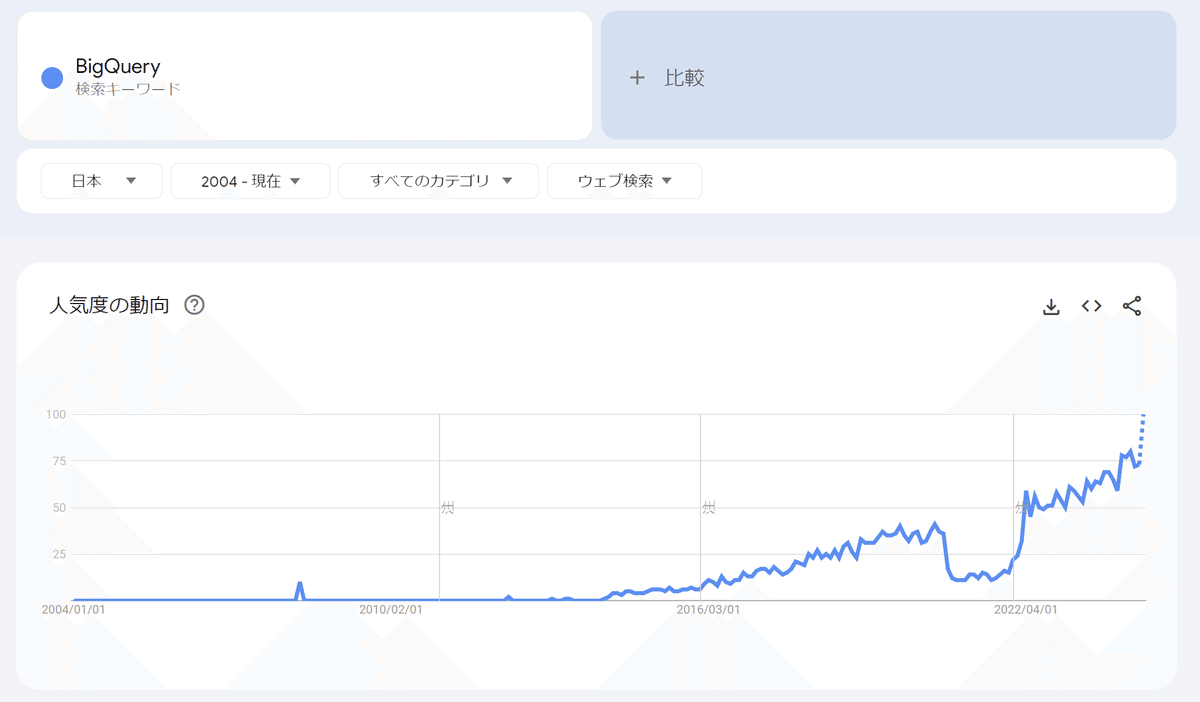Click the plus icon in the 比較 card

point(637,78)
